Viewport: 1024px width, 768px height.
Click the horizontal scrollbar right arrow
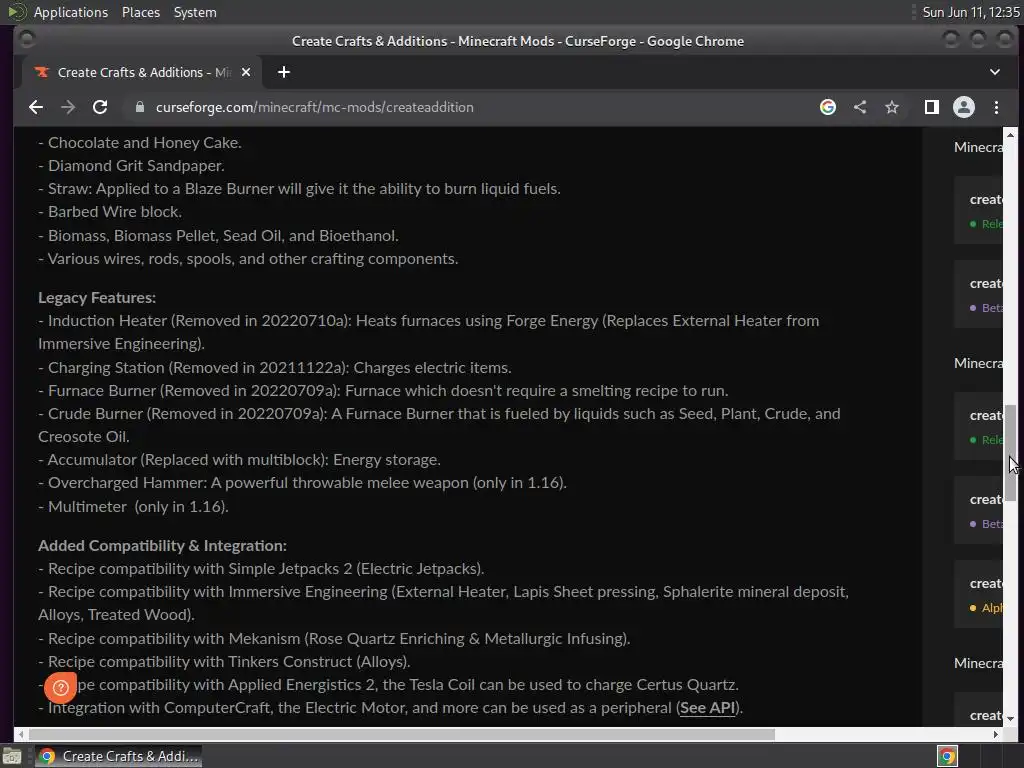point(995,734)
